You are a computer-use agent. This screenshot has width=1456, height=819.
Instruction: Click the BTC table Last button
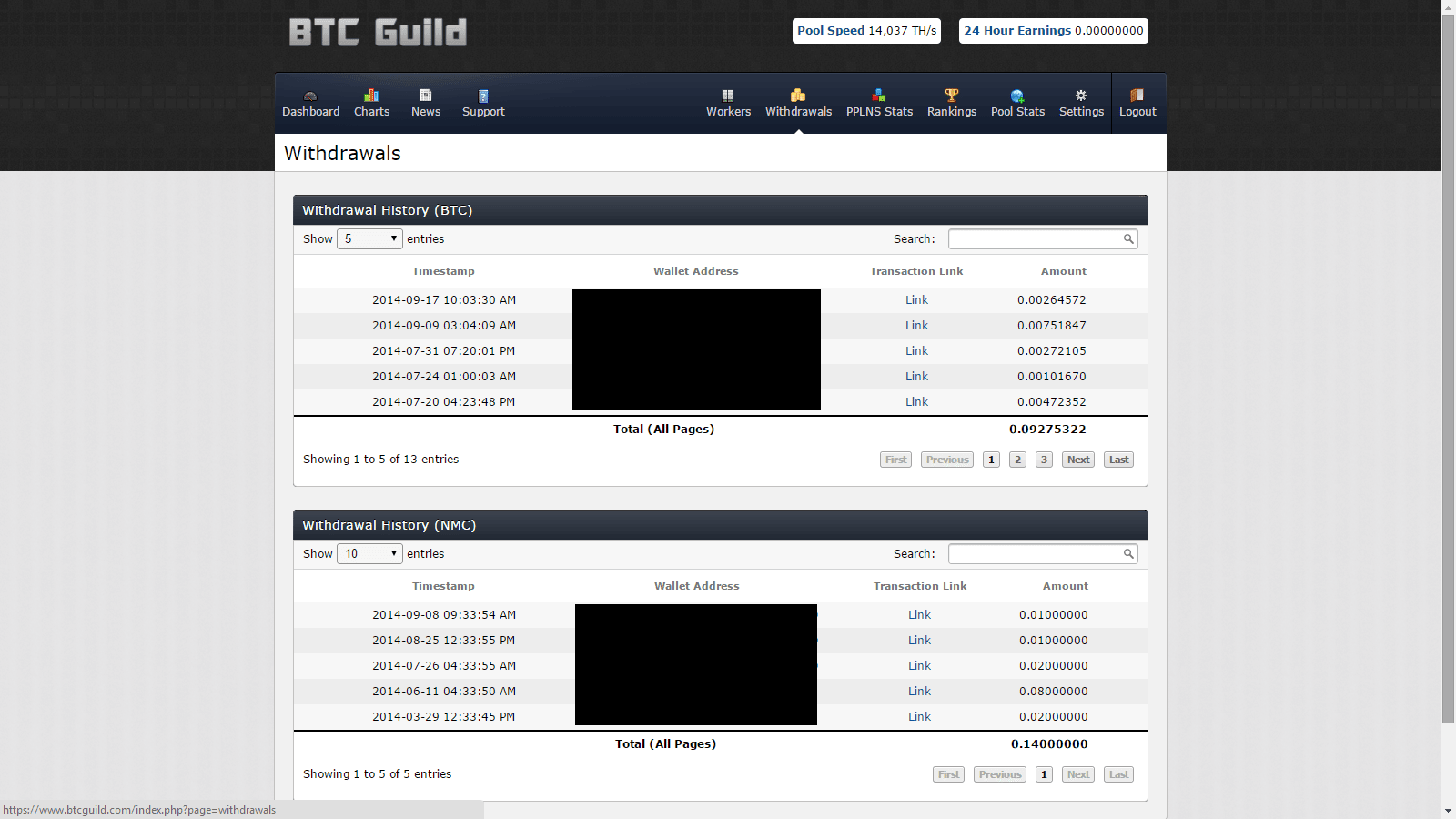tap(1118, 460)
